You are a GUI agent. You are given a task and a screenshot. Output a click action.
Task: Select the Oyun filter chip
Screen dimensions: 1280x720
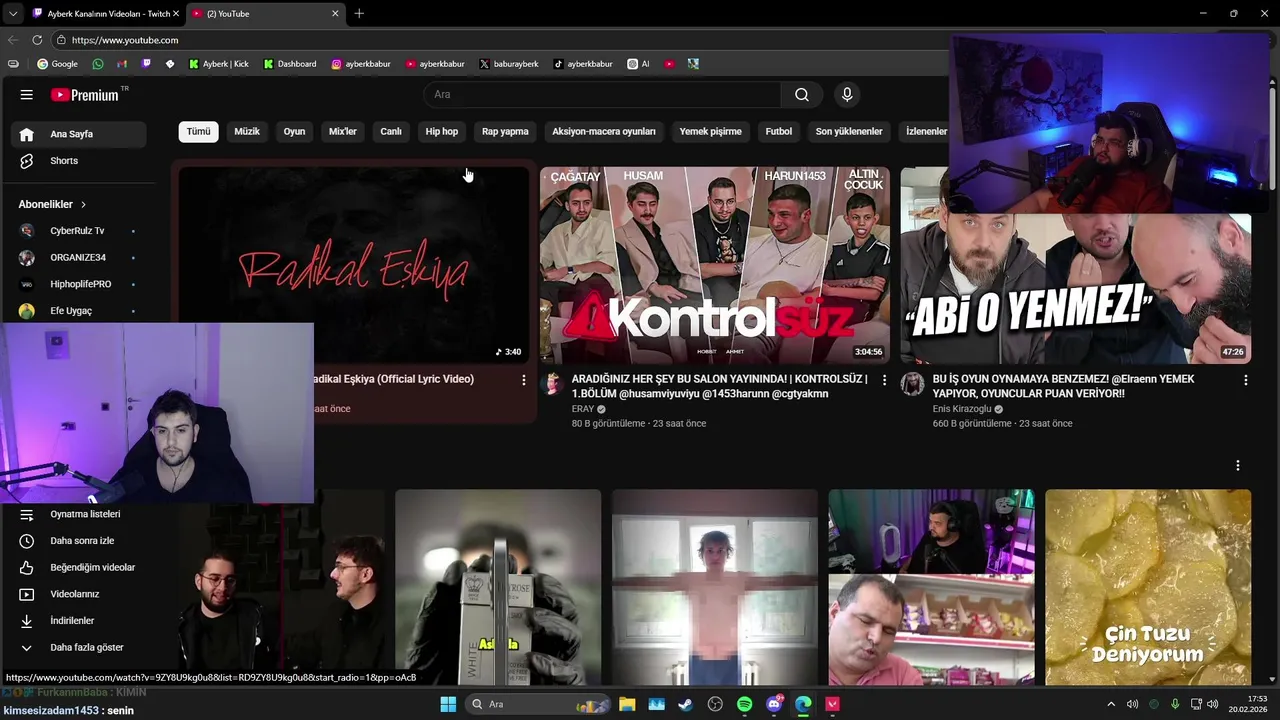click(x=294, y=132)
